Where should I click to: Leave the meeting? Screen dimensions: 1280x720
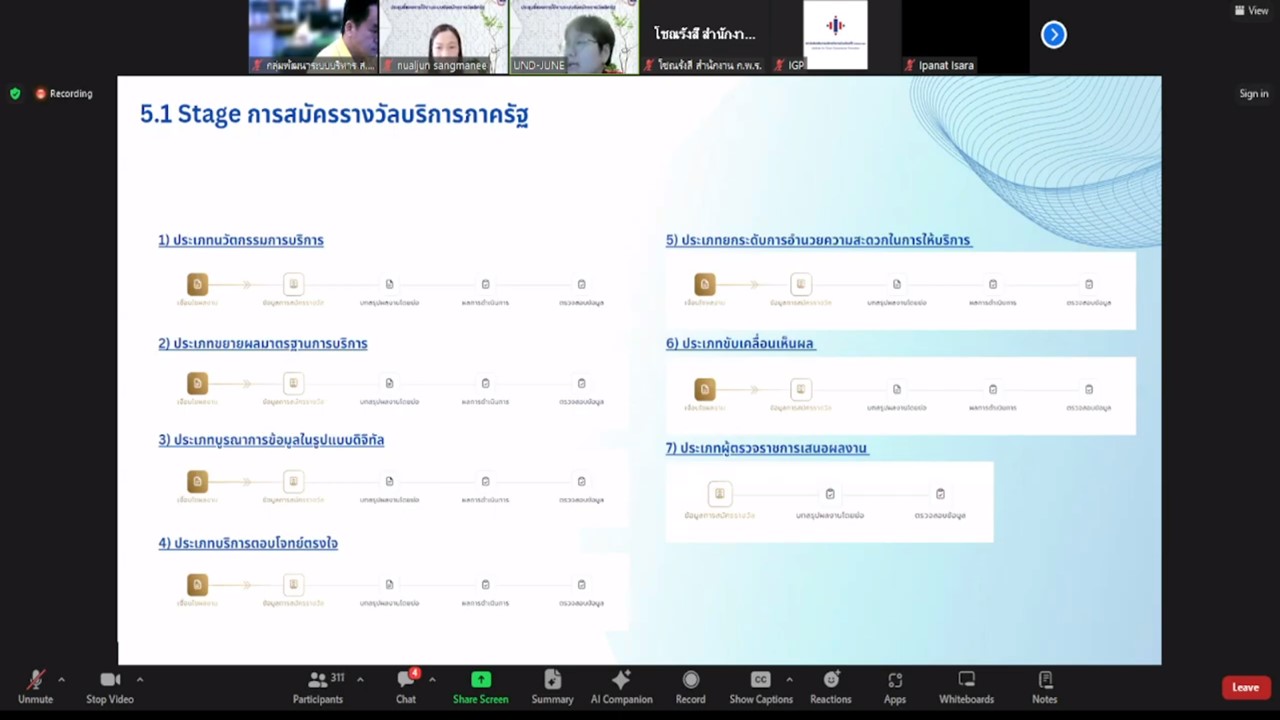tap(1245, 687)
